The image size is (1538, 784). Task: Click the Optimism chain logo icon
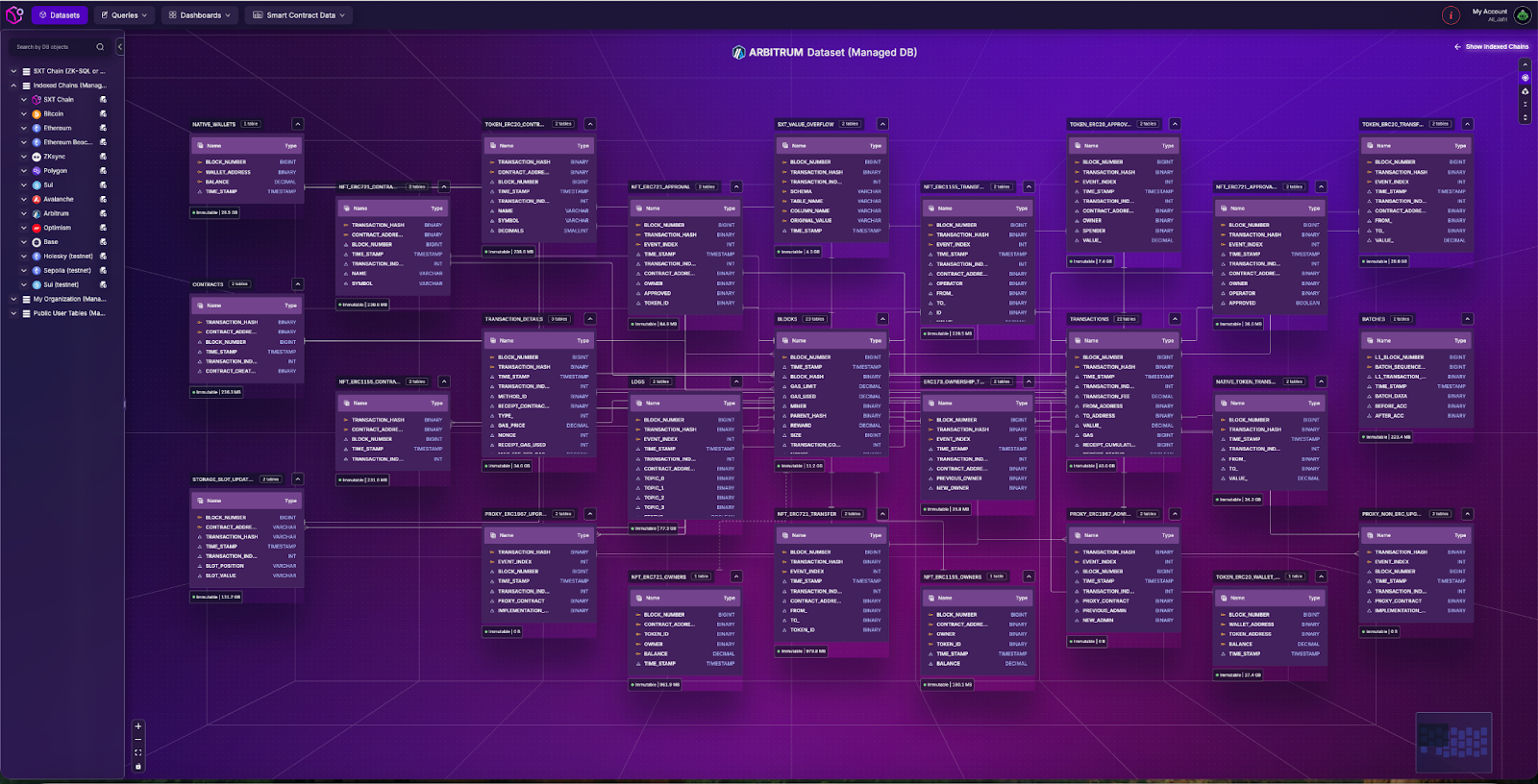click(x=37, y=228)
